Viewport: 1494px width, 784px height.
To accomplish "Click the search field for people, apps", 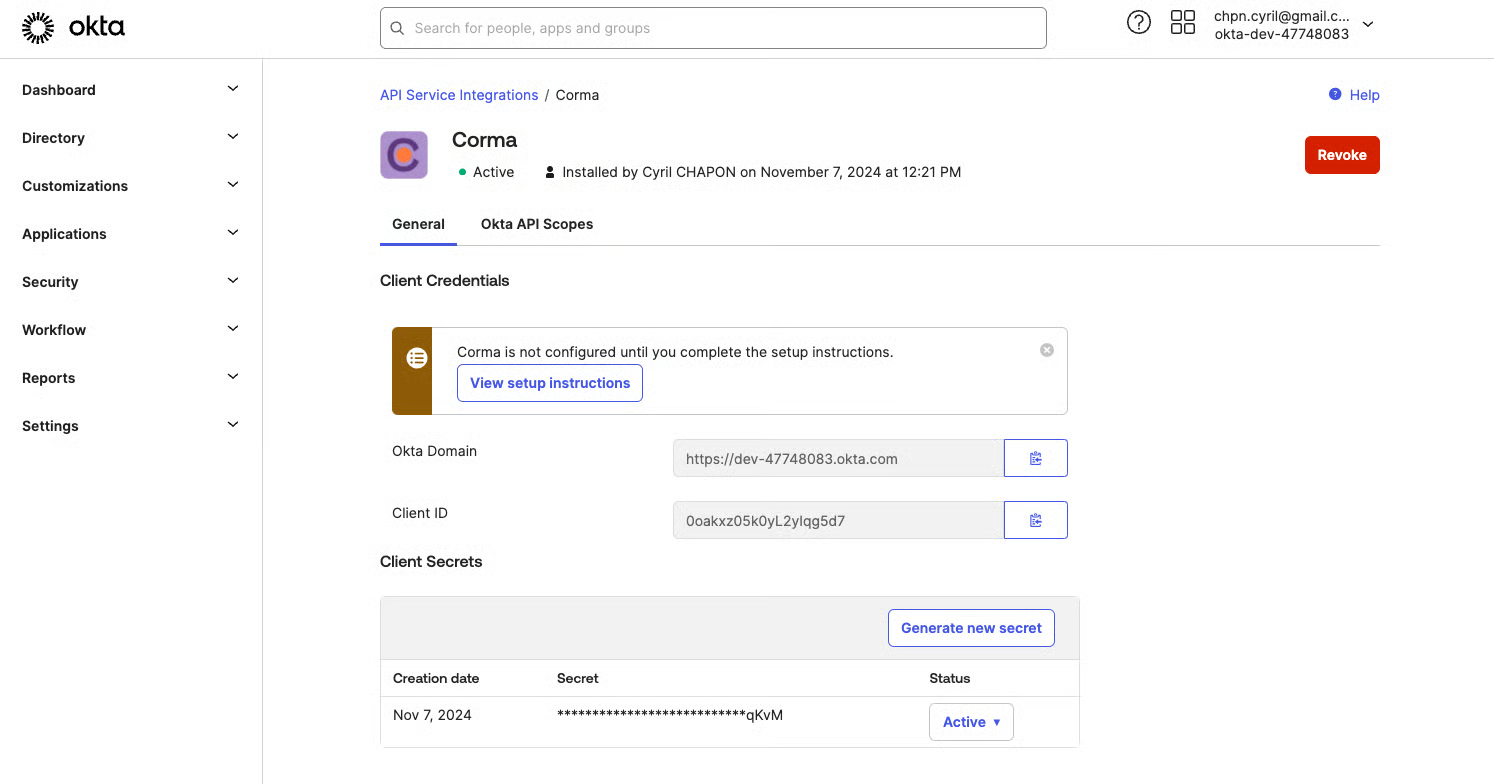I will click(713, 28).
